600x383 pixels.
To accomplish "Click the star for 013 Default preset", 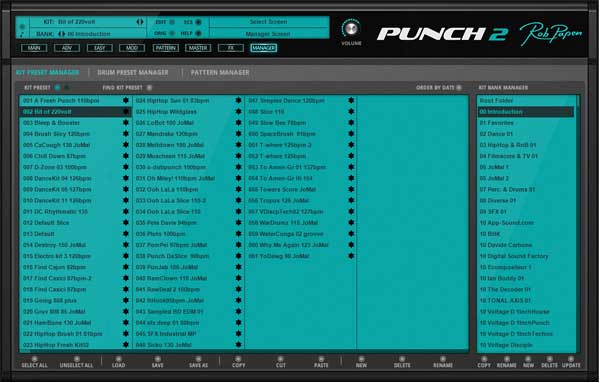I will click(x=126, y=234).
